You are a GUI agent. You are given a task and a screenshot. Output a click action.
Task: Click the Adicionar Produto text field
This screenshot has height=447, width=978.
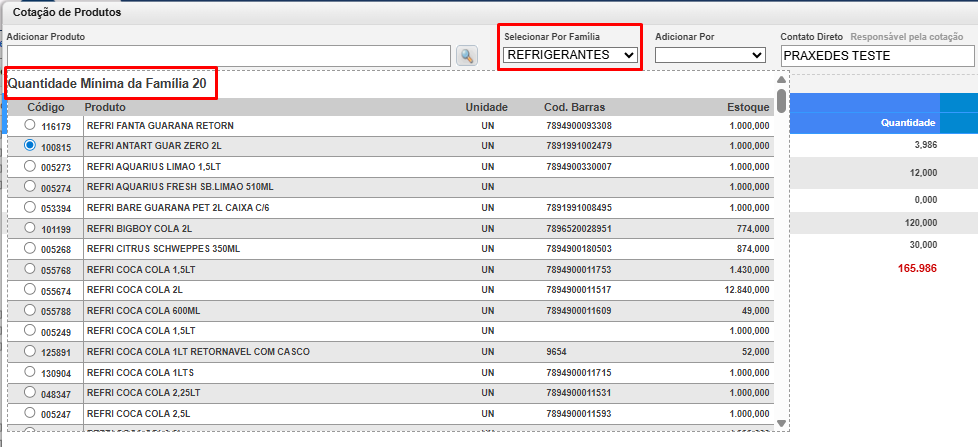[x=229, y=56]
